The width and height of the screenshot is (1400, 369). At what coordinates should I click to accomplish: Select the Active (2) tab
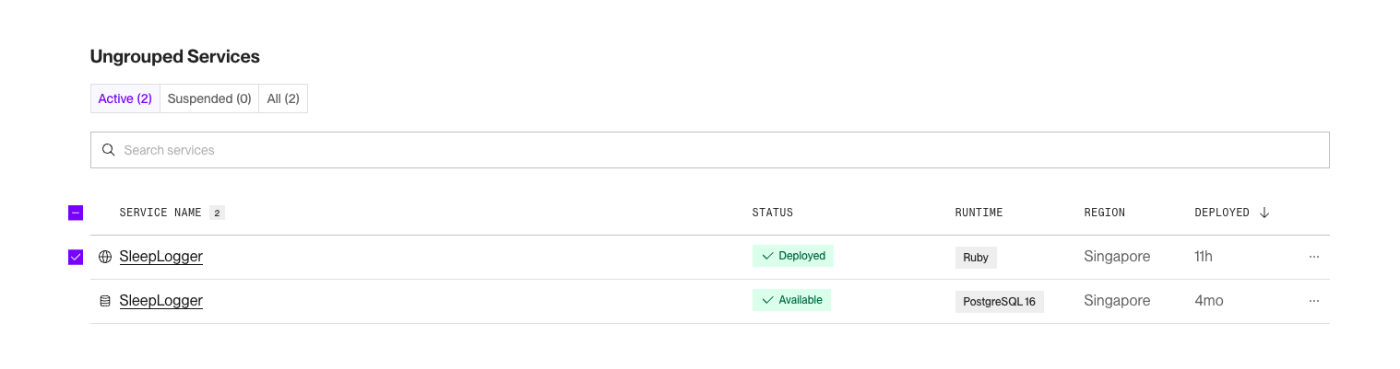coord(125,99)
